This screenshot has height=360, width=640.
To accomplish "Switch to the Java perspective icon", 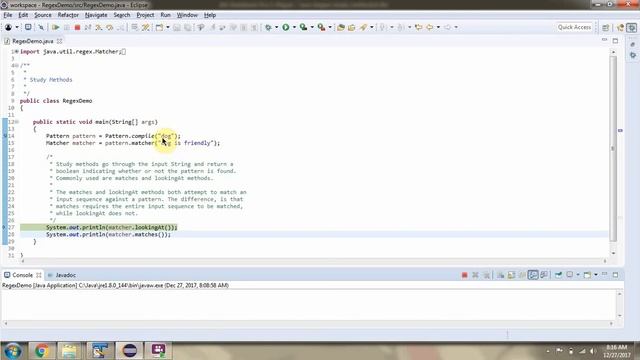I will point(620,27).
